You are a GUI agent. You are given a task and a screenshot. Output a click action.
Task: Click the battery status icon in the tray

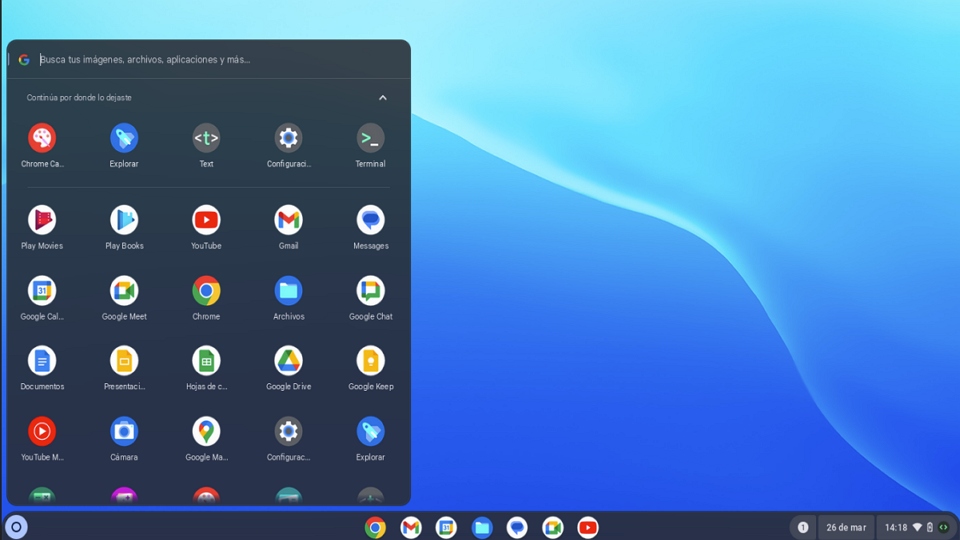tap(930, 527)
